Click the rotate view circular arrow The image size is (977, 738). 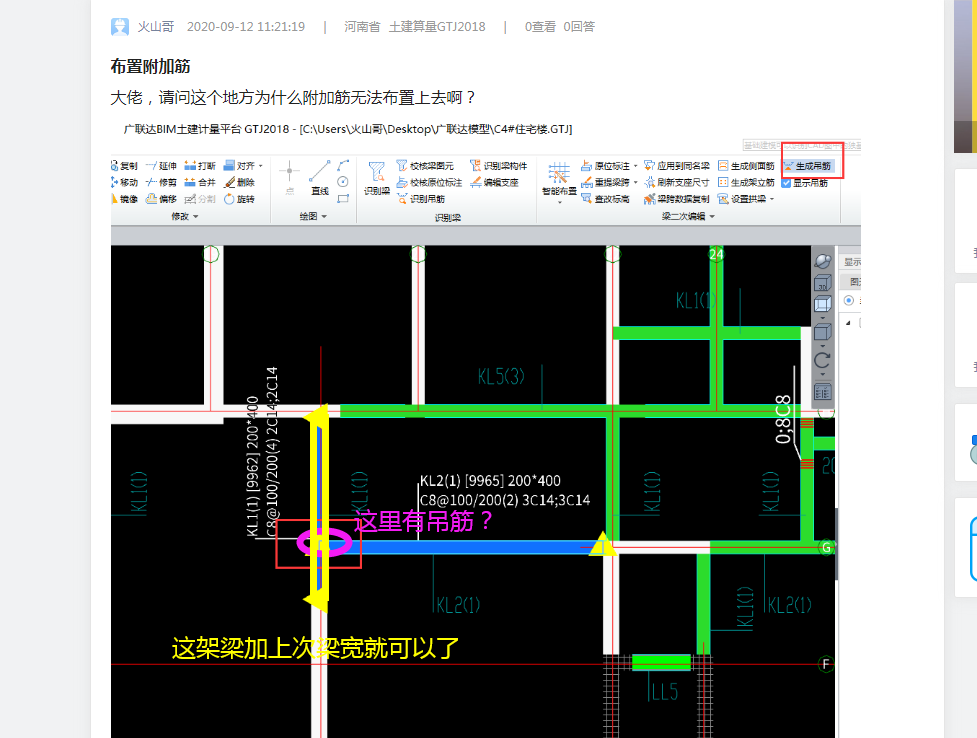[x=822, y=360]
